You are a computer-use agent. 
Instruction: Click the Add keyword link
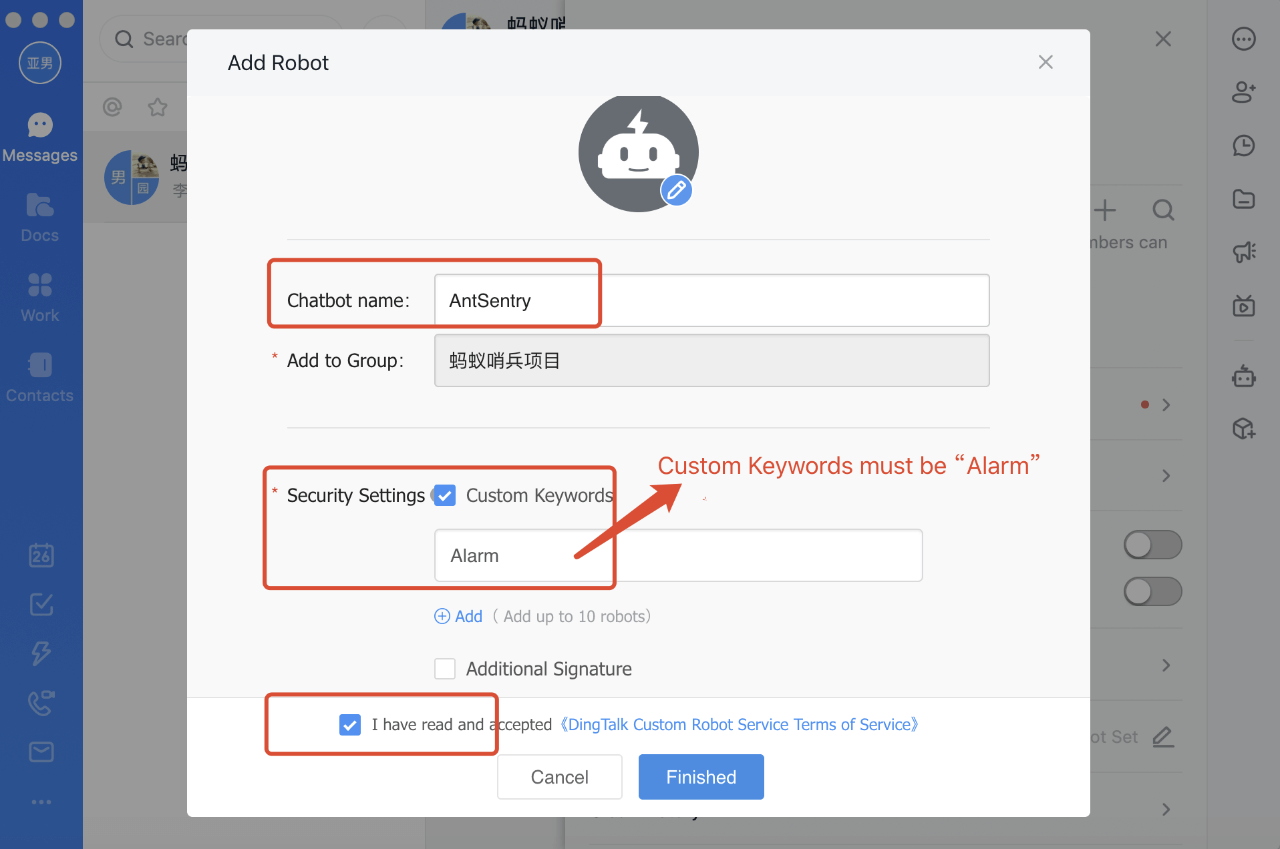click(458, 616)
